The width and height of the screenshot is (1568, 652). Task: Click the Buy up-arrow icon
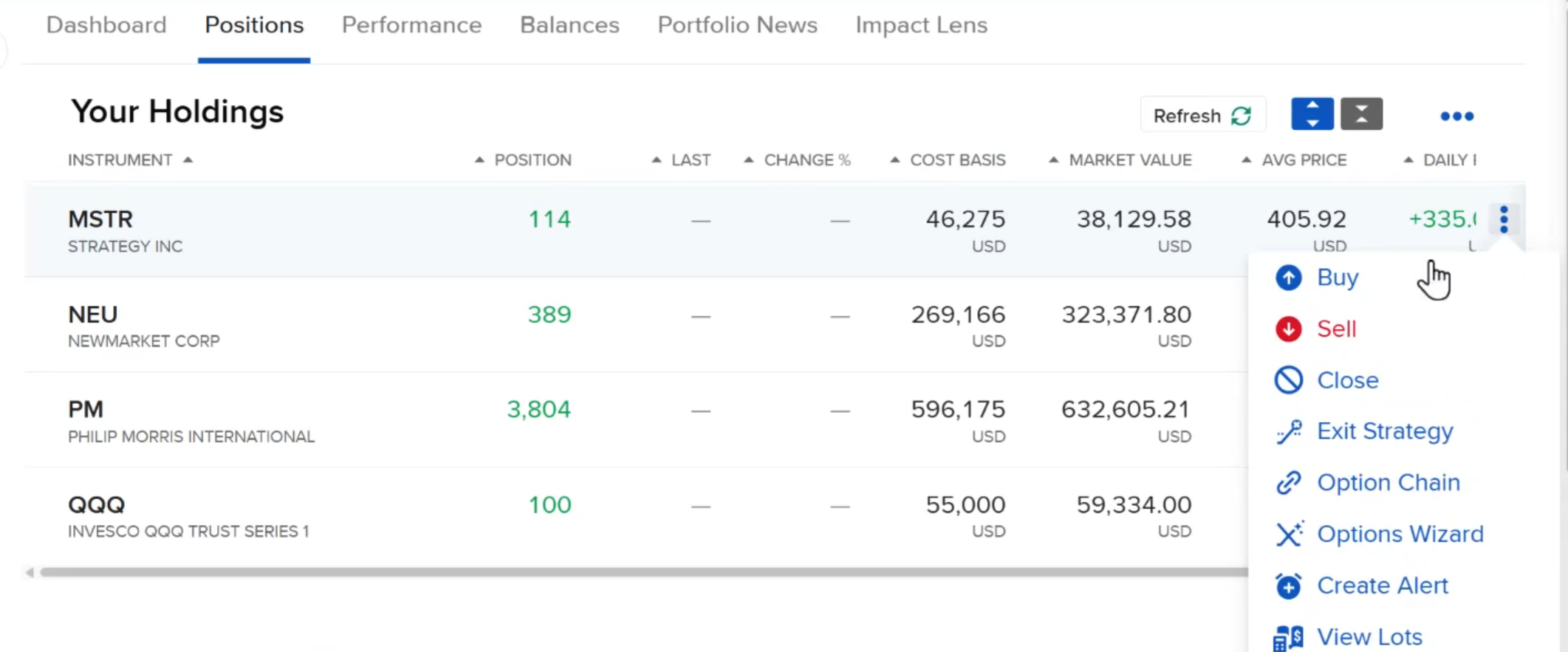point(1288,278)
